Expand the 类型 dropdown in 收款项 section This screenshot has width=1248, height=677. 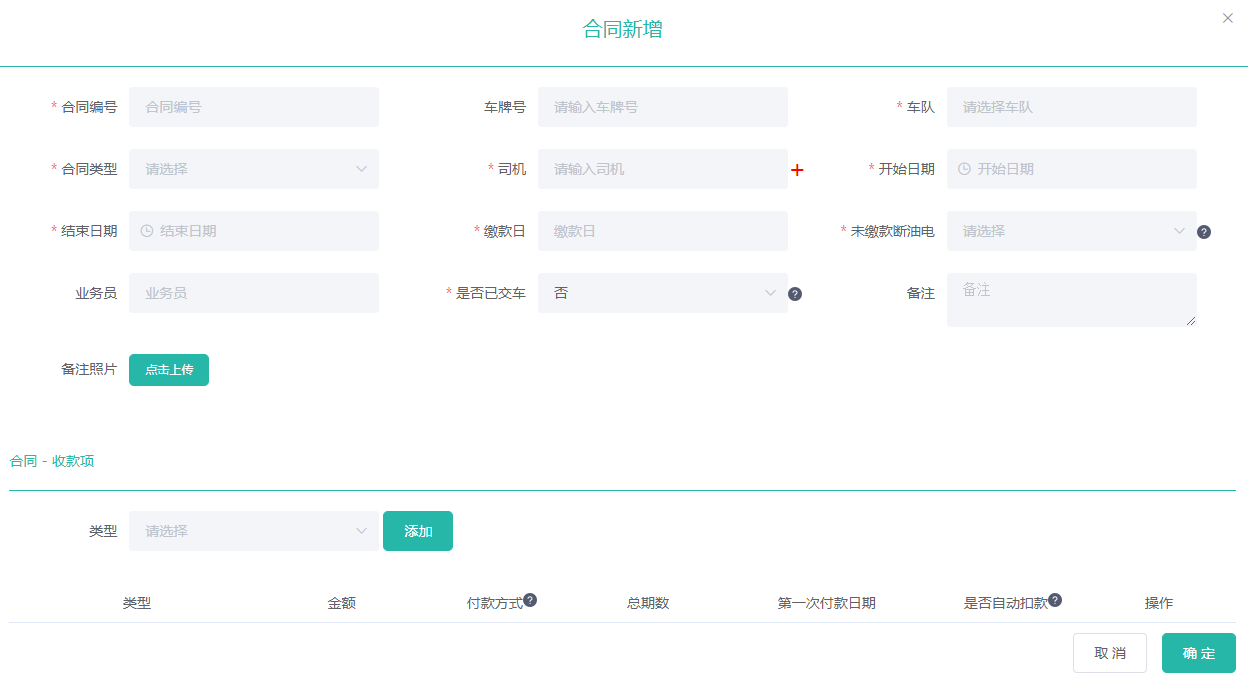point(254,531)
